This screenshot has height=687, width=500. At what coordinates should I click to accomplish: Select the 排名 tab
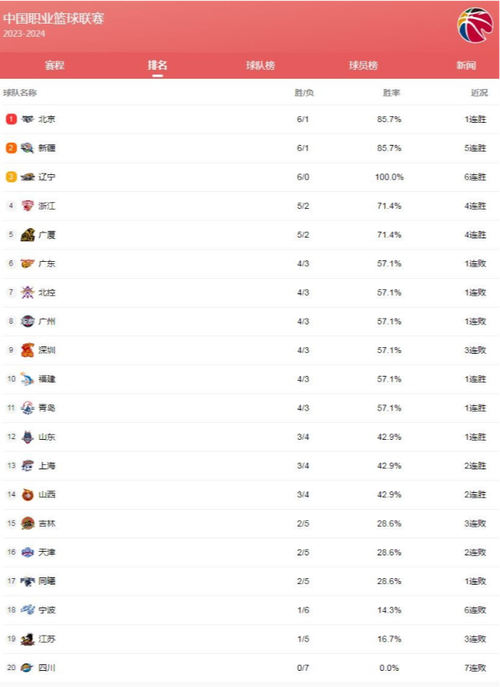tap(157, 65)
